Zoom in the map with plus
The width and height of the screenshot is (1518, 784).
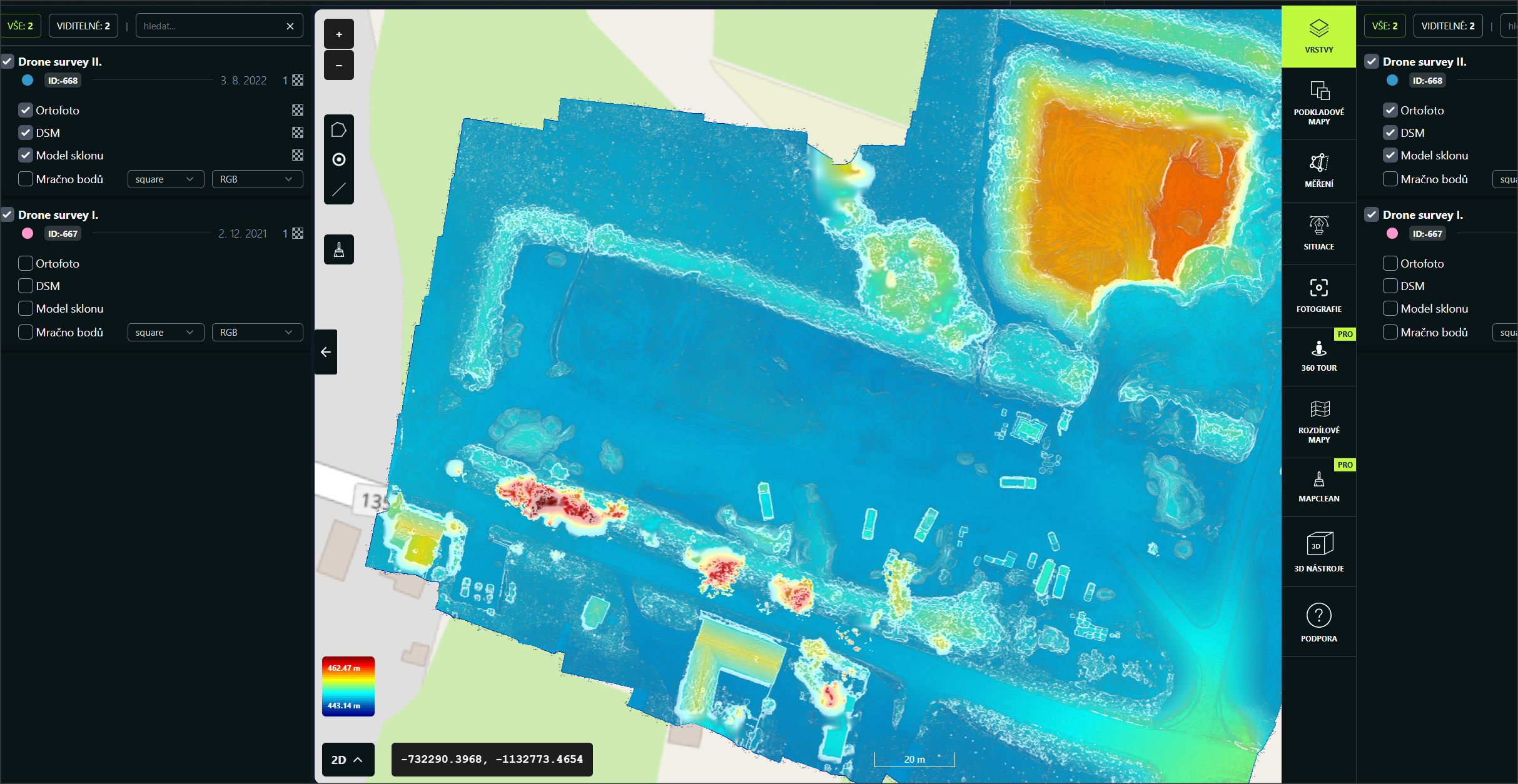click(x=339, y=34)
